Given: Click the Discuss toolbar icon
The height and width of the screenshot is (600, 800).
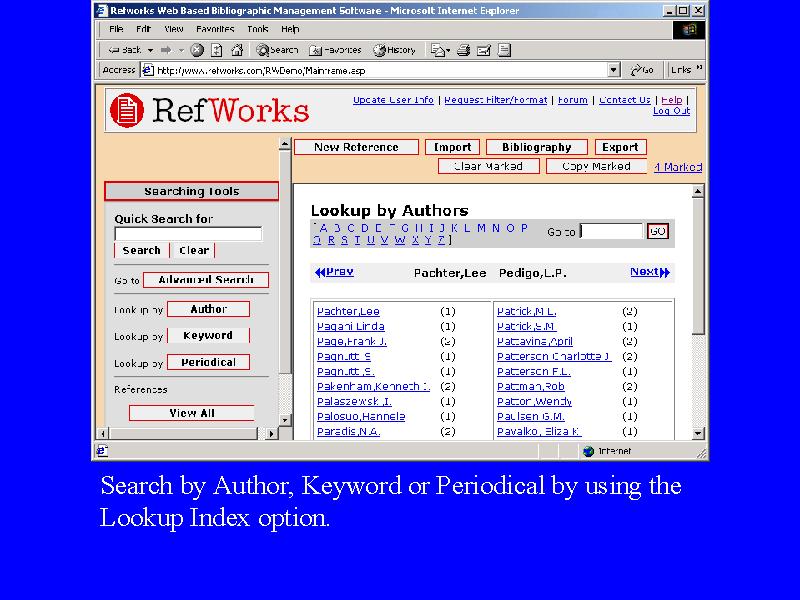Looking at the screenshot, I should pos(504,50).
